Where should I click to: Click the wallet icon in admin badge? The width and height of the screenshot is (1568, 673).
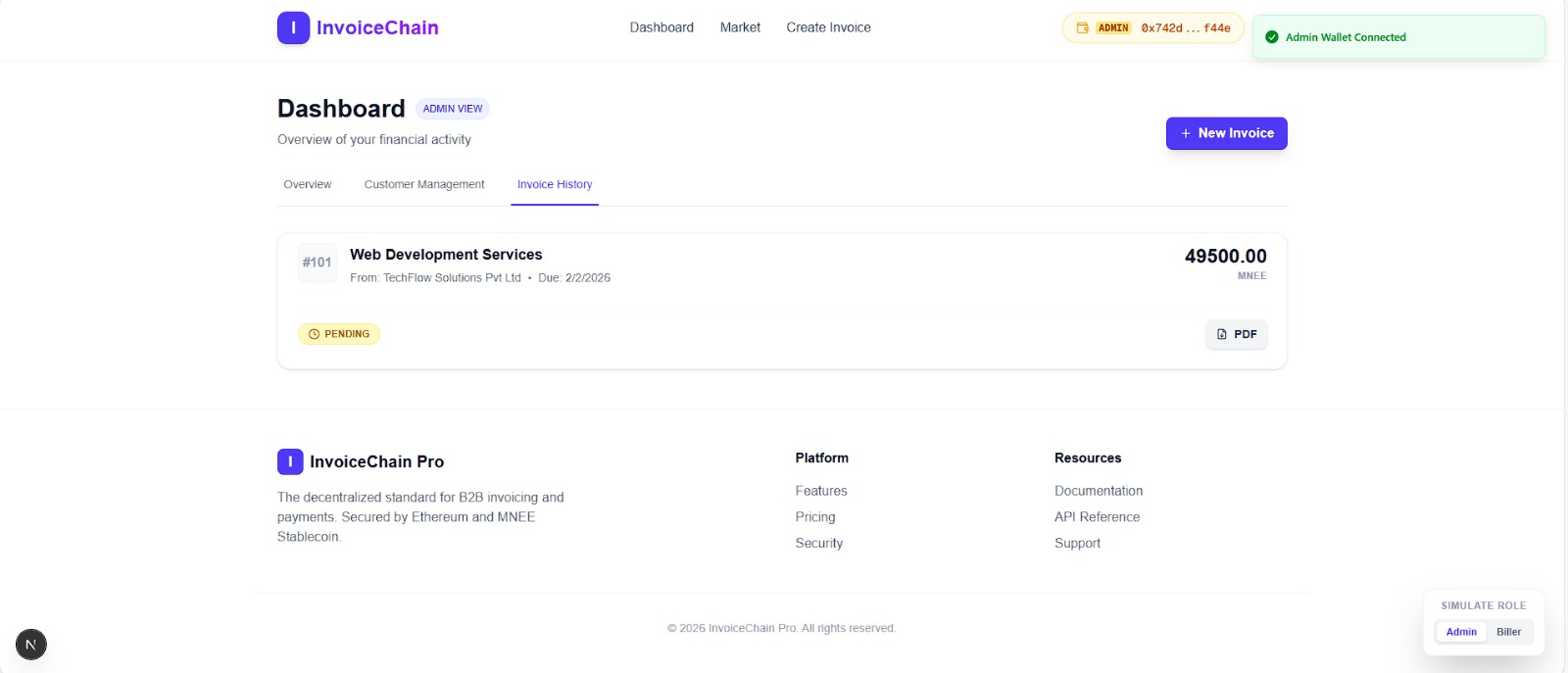click(1083, 28)
